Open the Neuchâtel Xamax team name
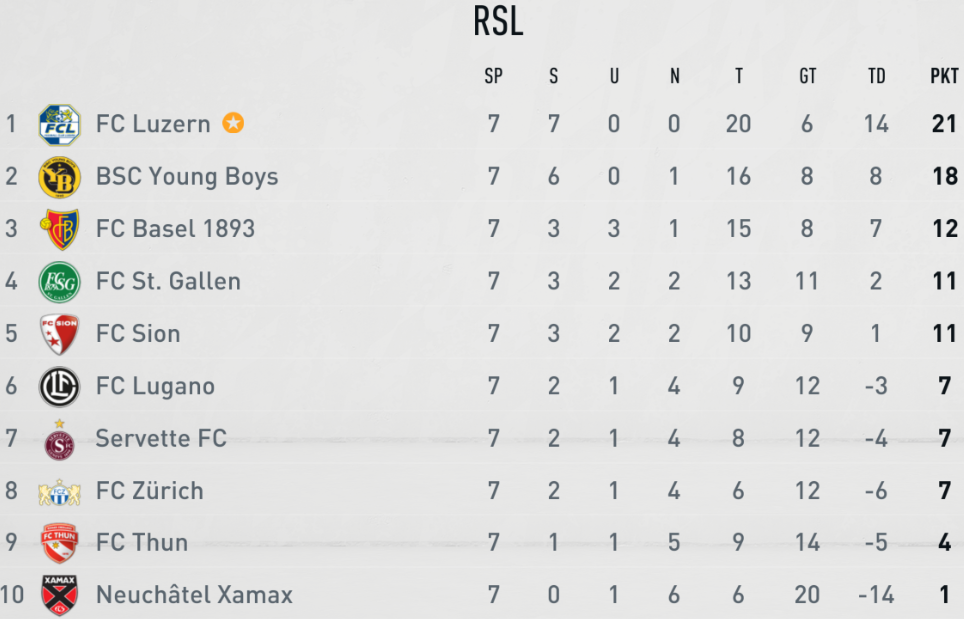Screen dimensions: 964x619 (x=194, y=595)
